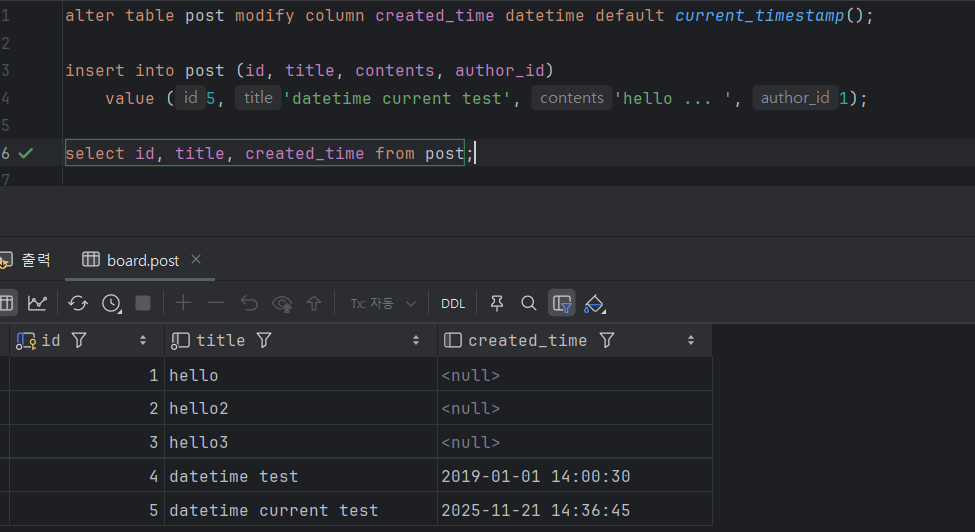Add a new row to the table

point(183,303)
